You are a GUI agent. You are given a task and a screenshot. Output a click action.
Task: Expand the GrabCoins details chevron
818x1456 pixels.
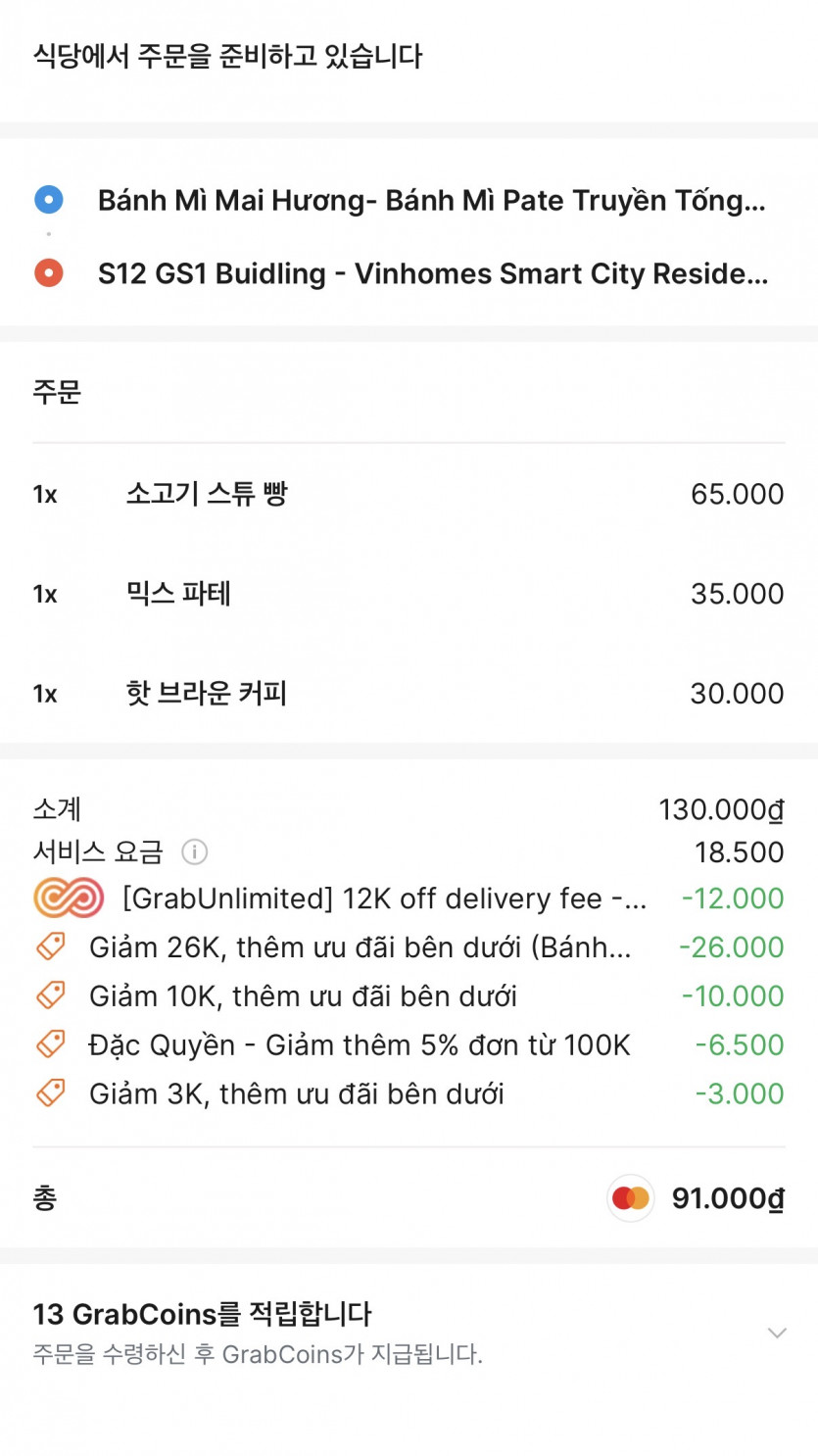tap(777, 1333)
